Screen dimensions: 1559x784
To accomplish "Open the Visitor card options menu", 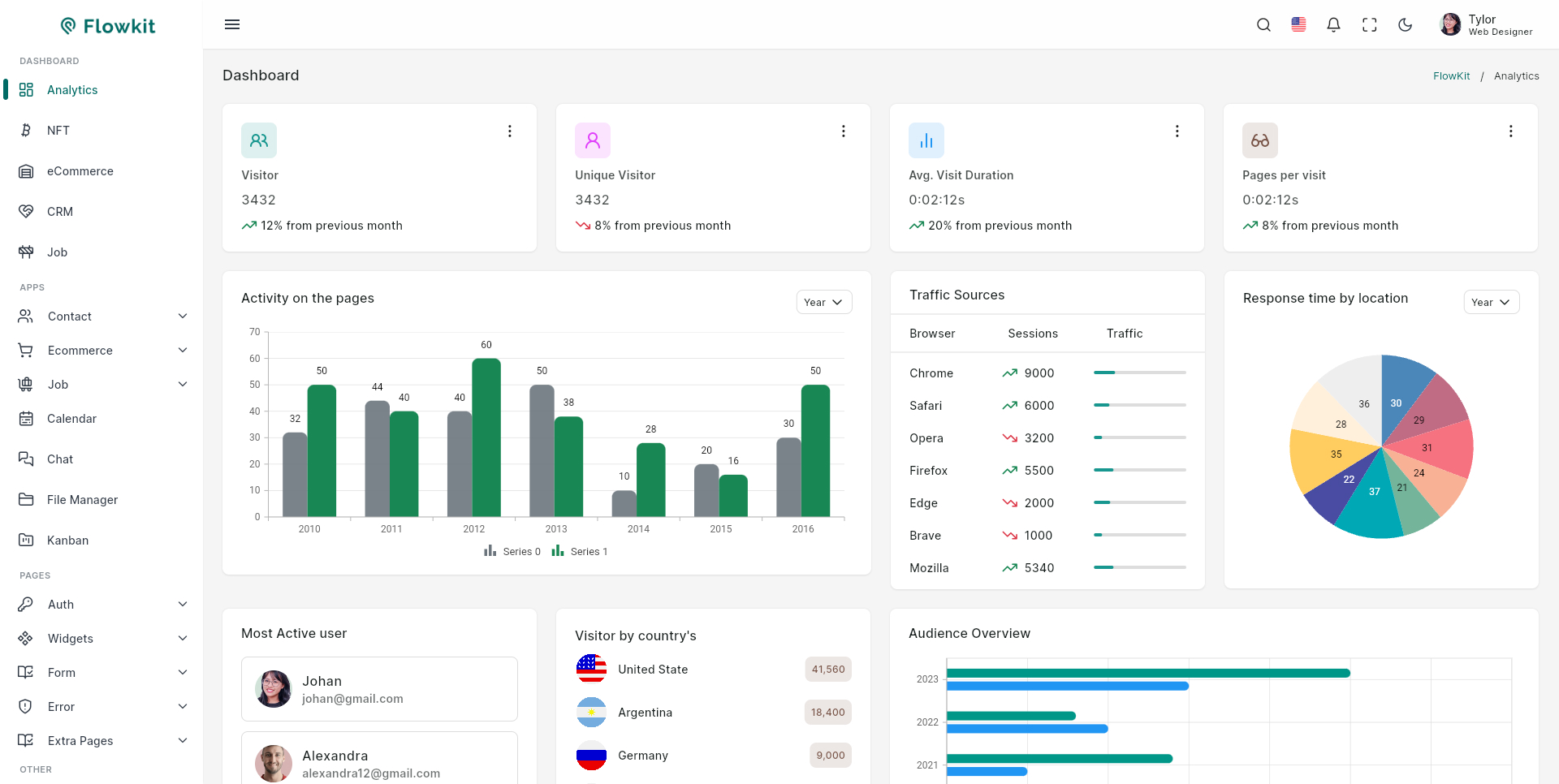I will (510, 130).
